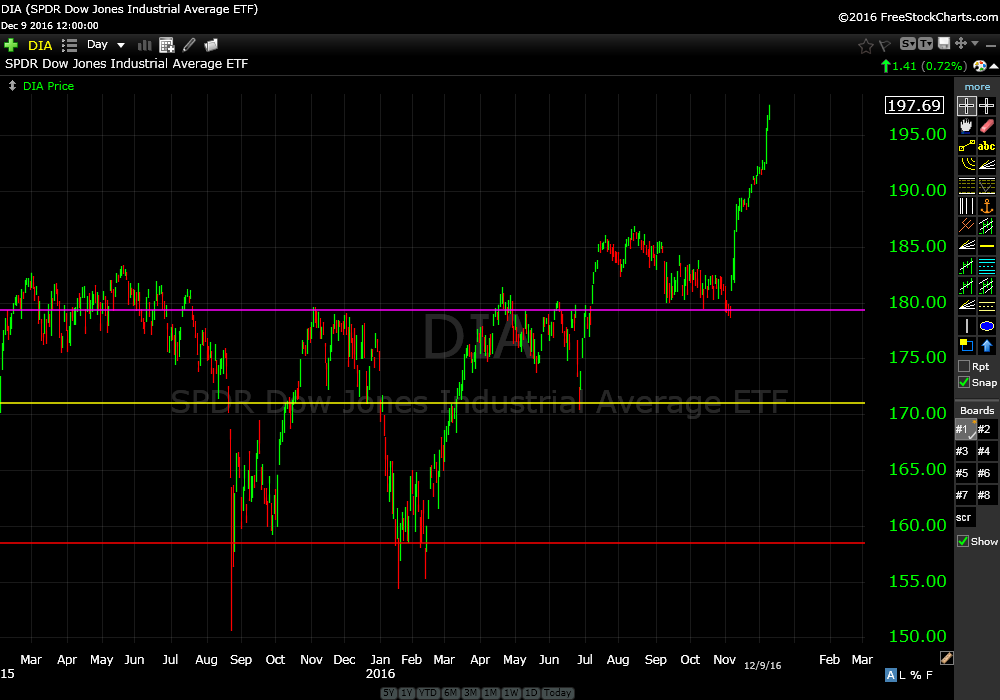Expand the T dropdown in top toolbar
This screenshot has width=1000, height=700.
pos(925,44)
